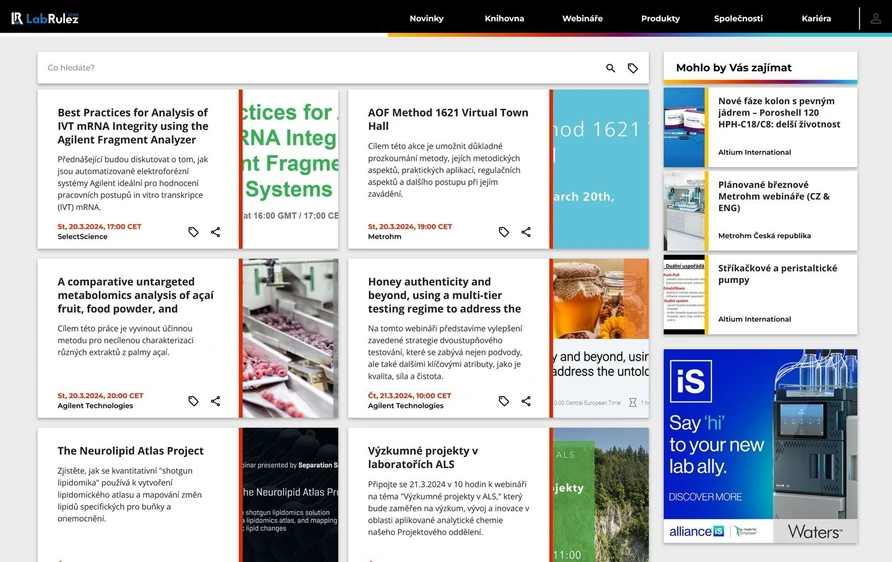This screenshot has height=562, width=892.
Task: Click the date 'St, 20.3.2024, 17:00 CET'
Action: (x=100, y=226)
